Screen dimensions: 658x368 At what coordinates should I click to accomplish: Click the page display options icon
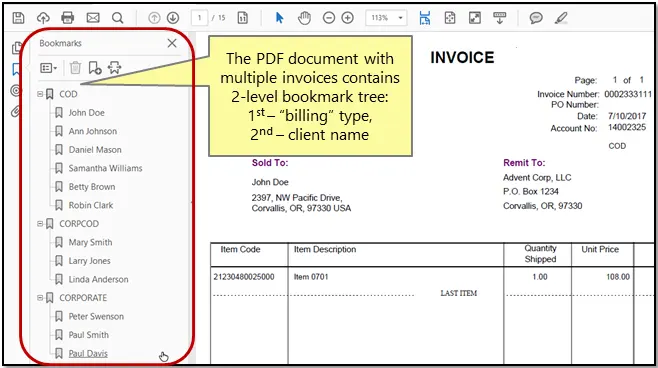(x=243, y=18)
